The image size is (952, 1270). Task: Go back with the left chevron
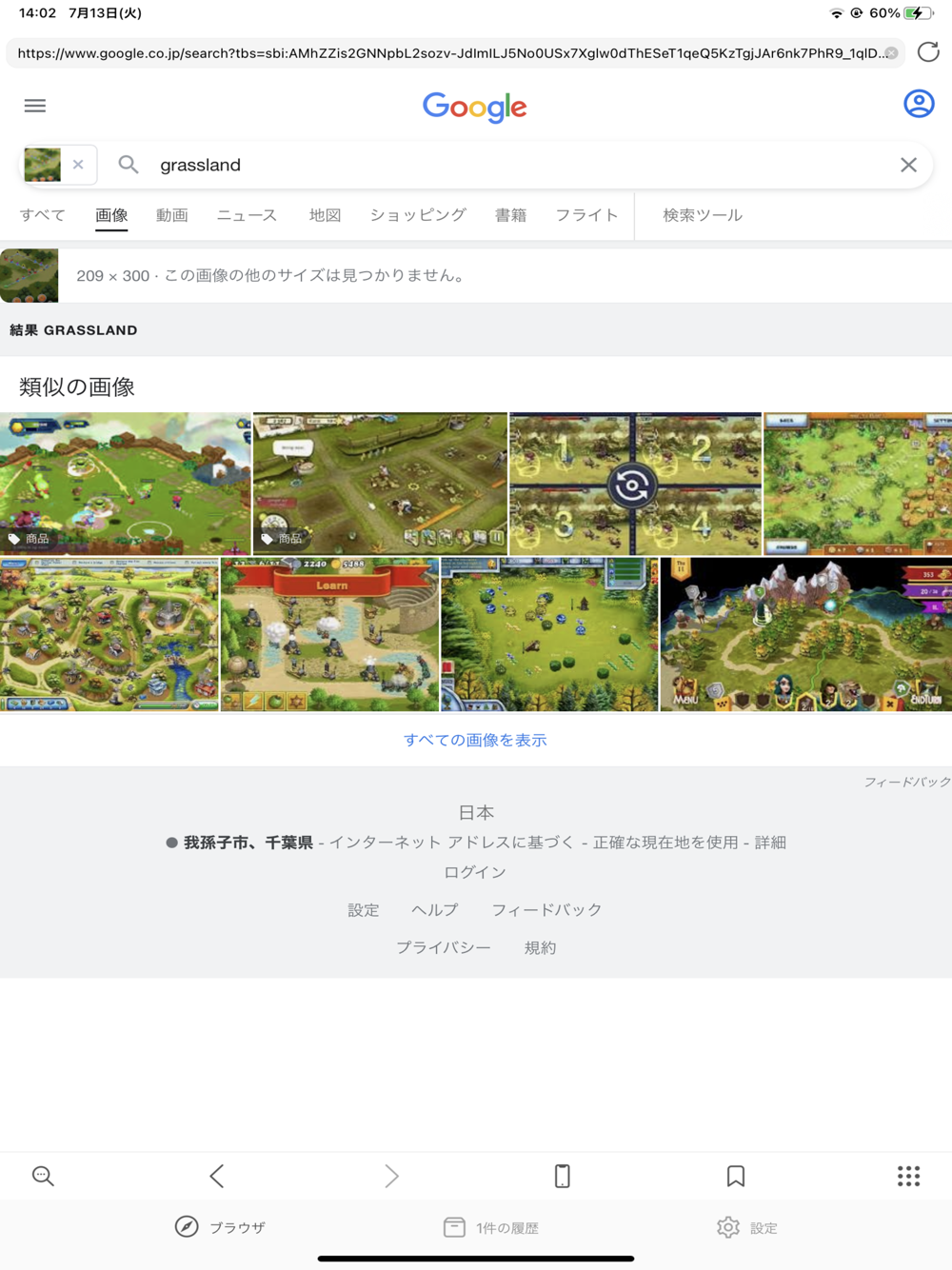click(x=217, y=1176)
